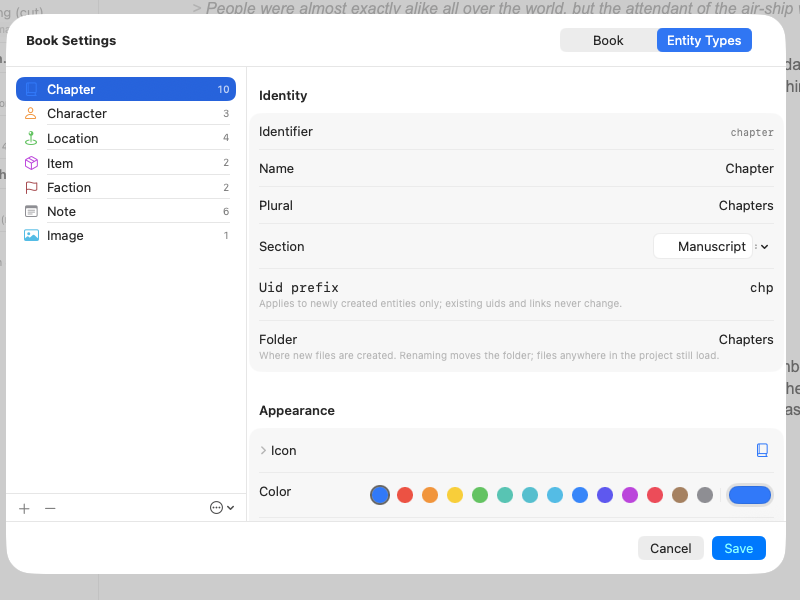Select the Note entity type row
This screenshot has height=600, width=800.
126,211
